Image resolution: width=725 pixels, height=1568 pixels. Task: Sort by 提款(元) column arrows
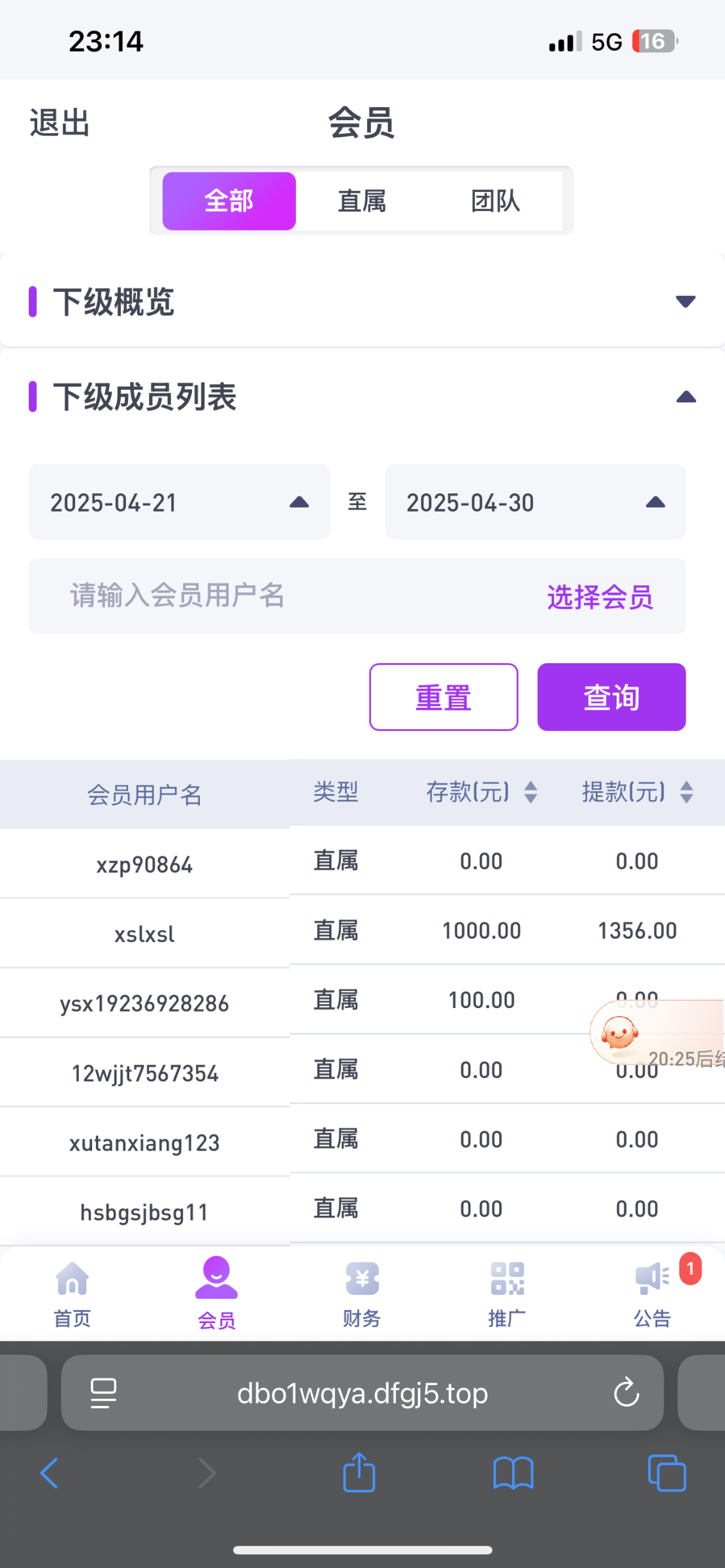pos(686,792)
